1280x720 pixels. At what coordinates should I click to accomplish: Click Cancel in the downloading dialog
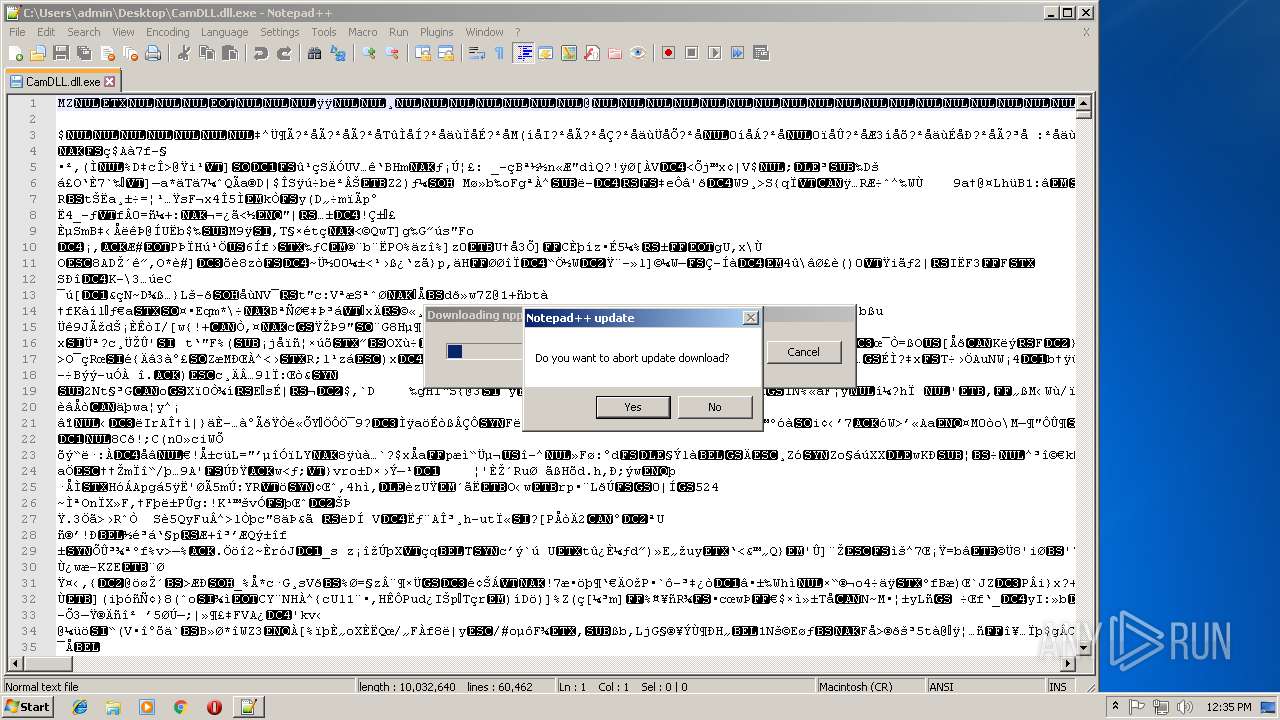click(803, 352)
